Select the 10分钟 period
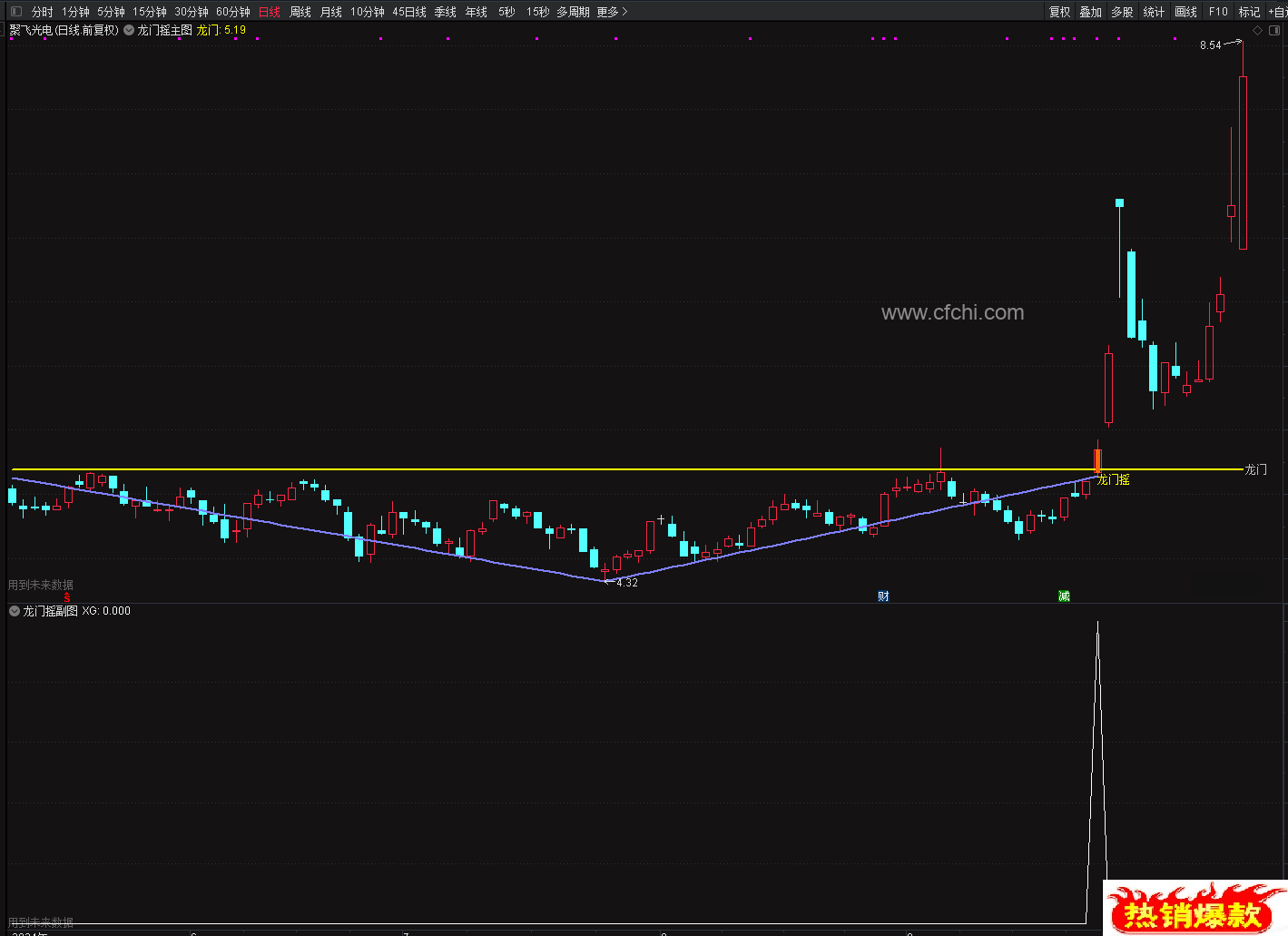This screenshot has height=936, width=1288. tap(368, 12)
